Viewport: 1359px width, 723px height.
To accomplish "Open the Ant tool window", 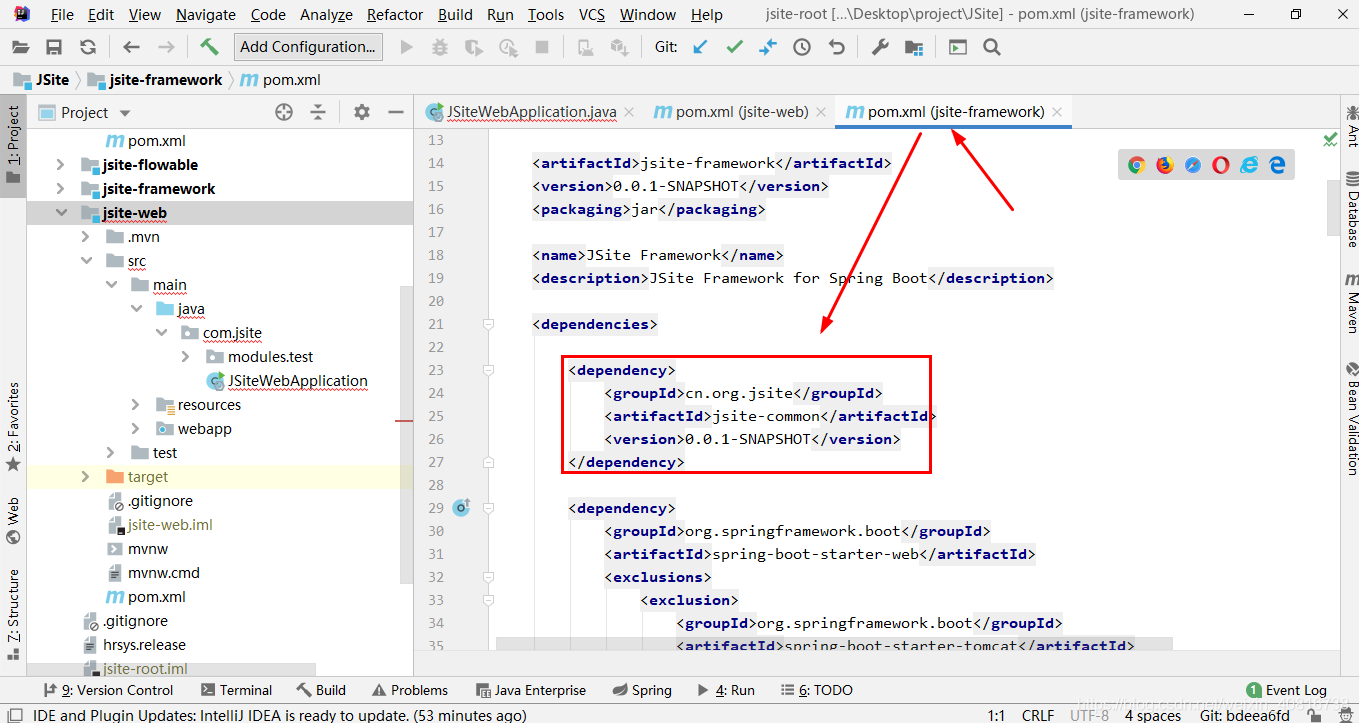I will (x=1351, y=126).
